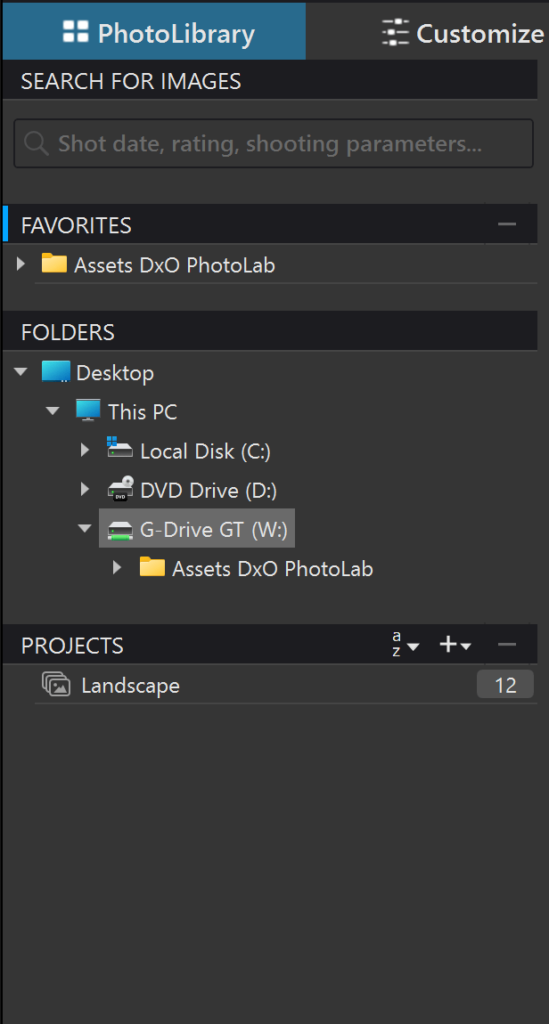This screenshot has width=549, height=1024.
Task: Click the Favorites Assets DxO PhotoLab folder icon
Action: click(54, 264)
